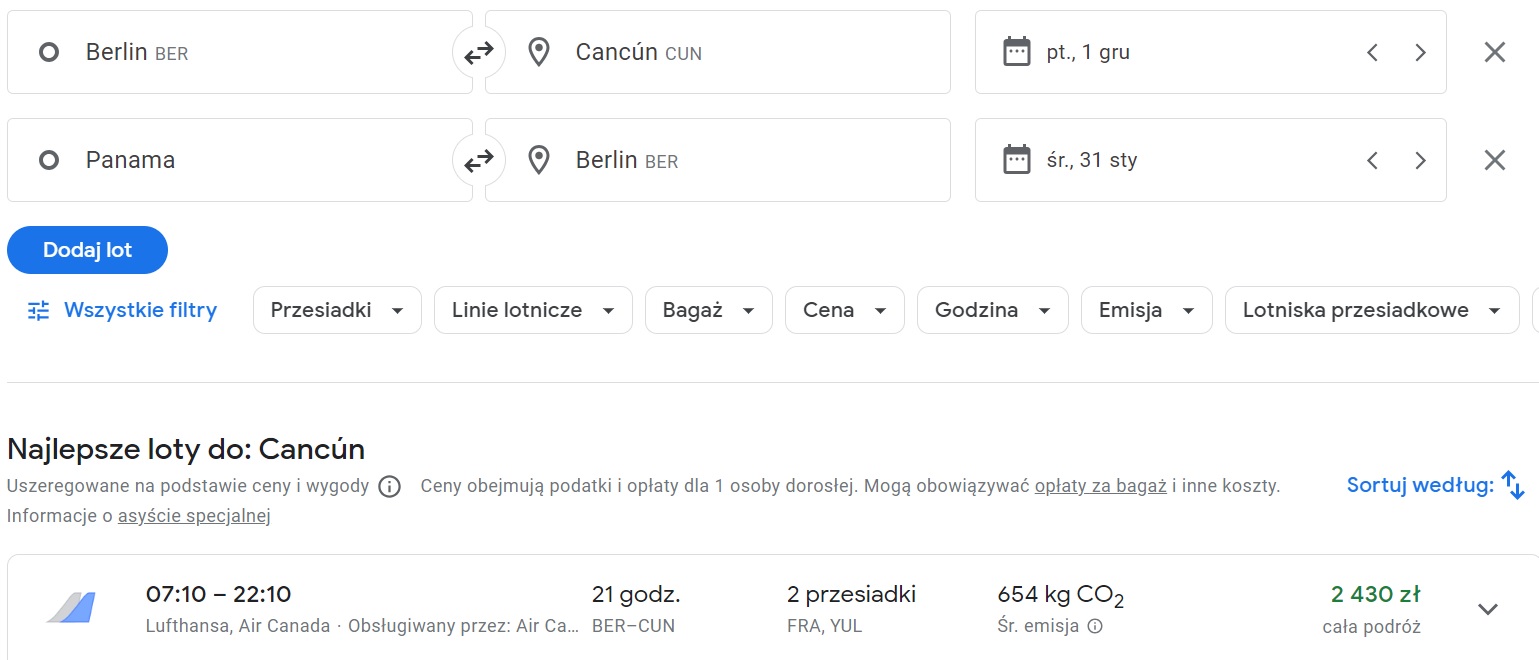Viewport: 1539px width, 660px height.
Task: Click the FRA, YUL layover airports text
Action: (825, 627)
